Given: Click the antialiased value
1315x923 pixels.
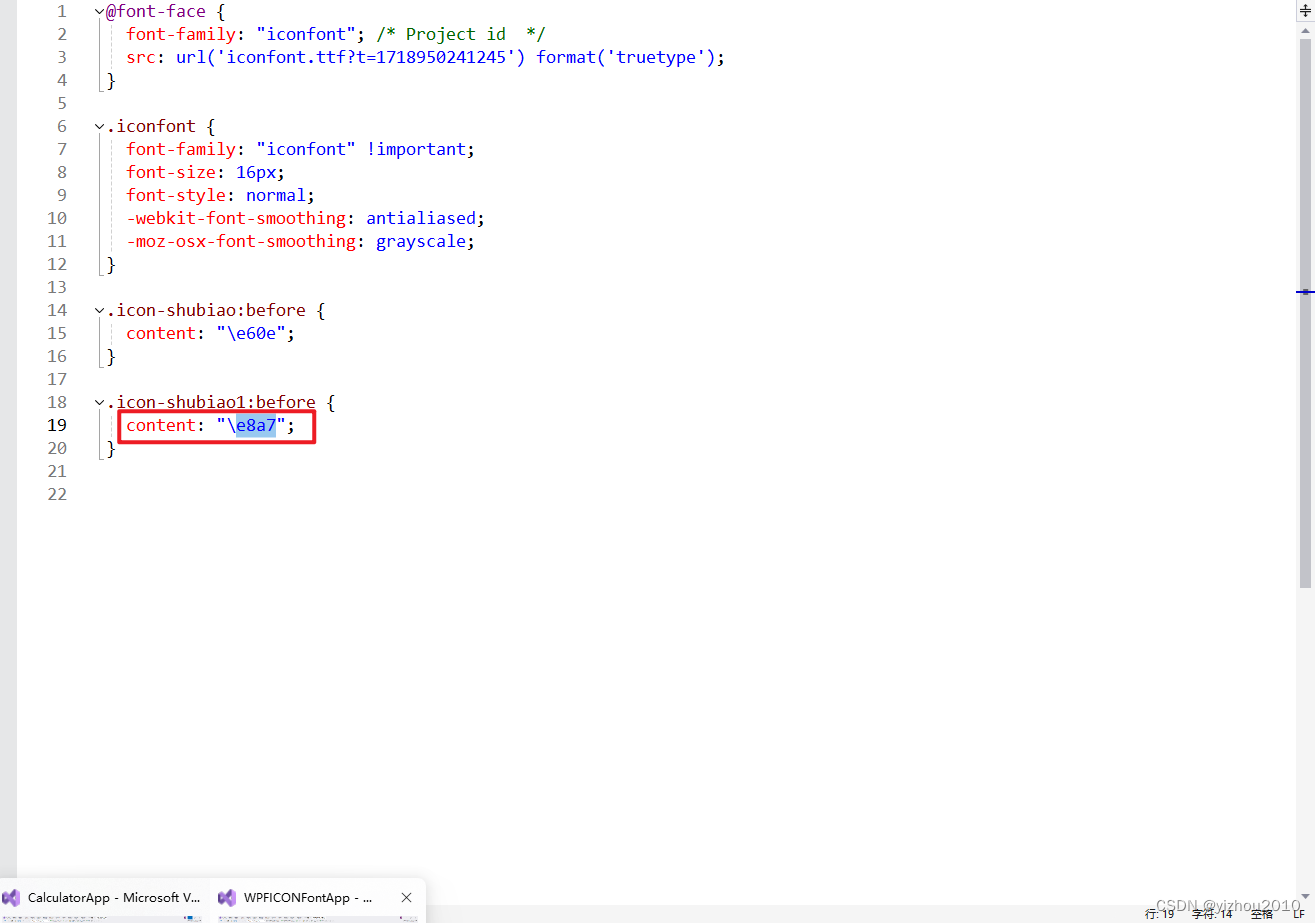Looking at the screenshot, I should [421, 219].
